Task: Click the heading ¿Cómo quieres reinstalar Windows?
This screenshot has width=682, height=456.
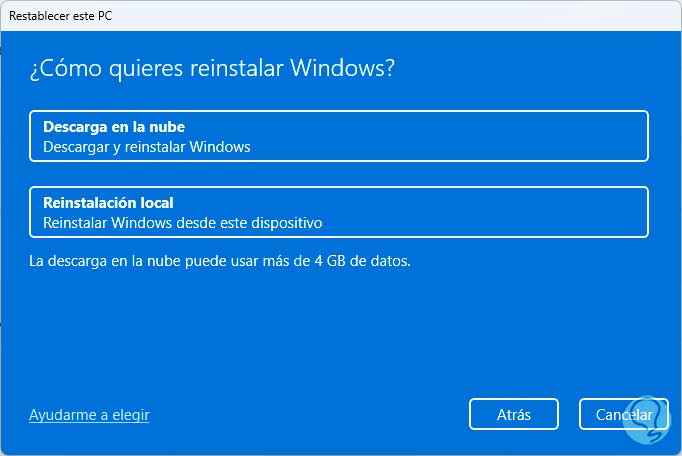Action: (x=212, y=68)
